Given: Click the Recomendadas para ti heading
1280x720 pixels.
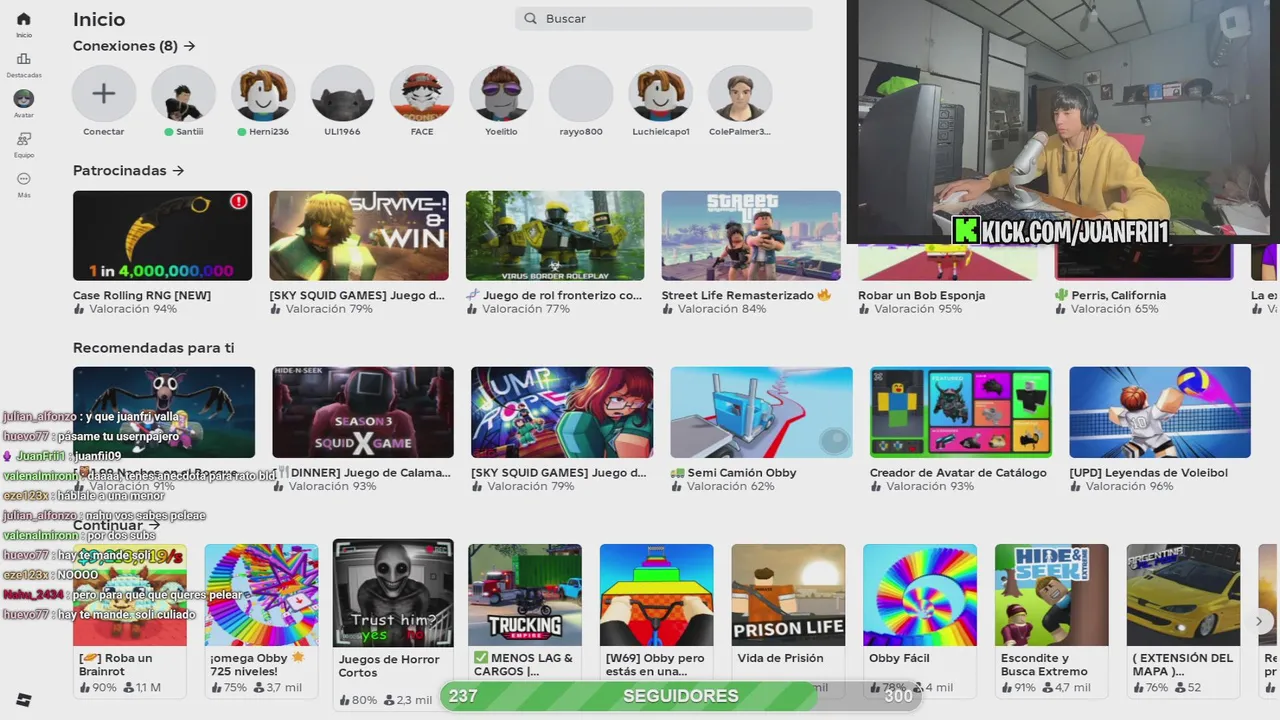Looking at the screenshot, I should (153, 348).
